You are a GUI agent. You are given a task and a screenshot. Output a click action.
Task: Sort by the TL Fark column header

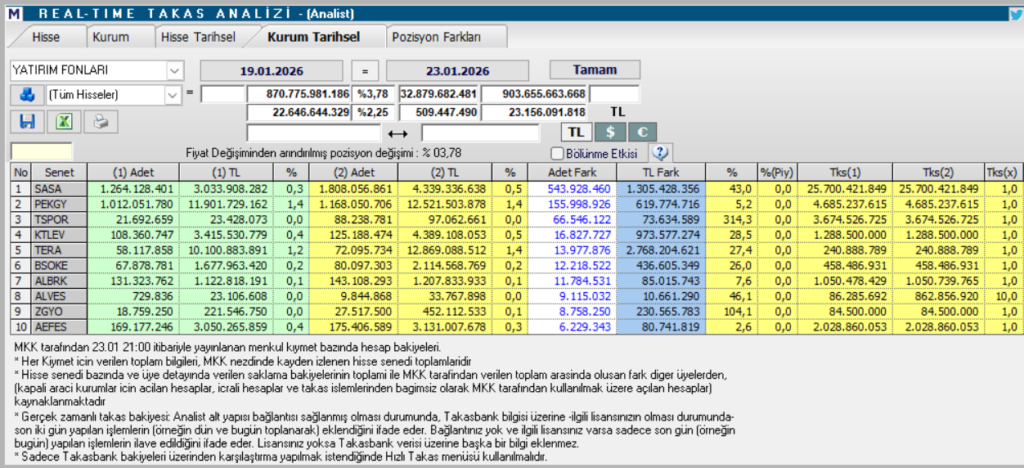pos(661,172)
